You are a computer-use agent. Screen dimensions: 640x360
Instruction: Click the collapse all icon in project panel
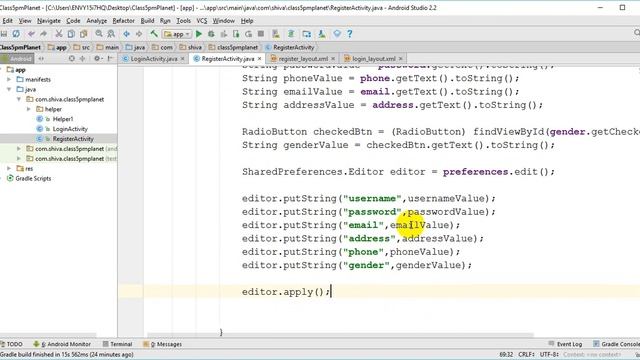point(83,59)
